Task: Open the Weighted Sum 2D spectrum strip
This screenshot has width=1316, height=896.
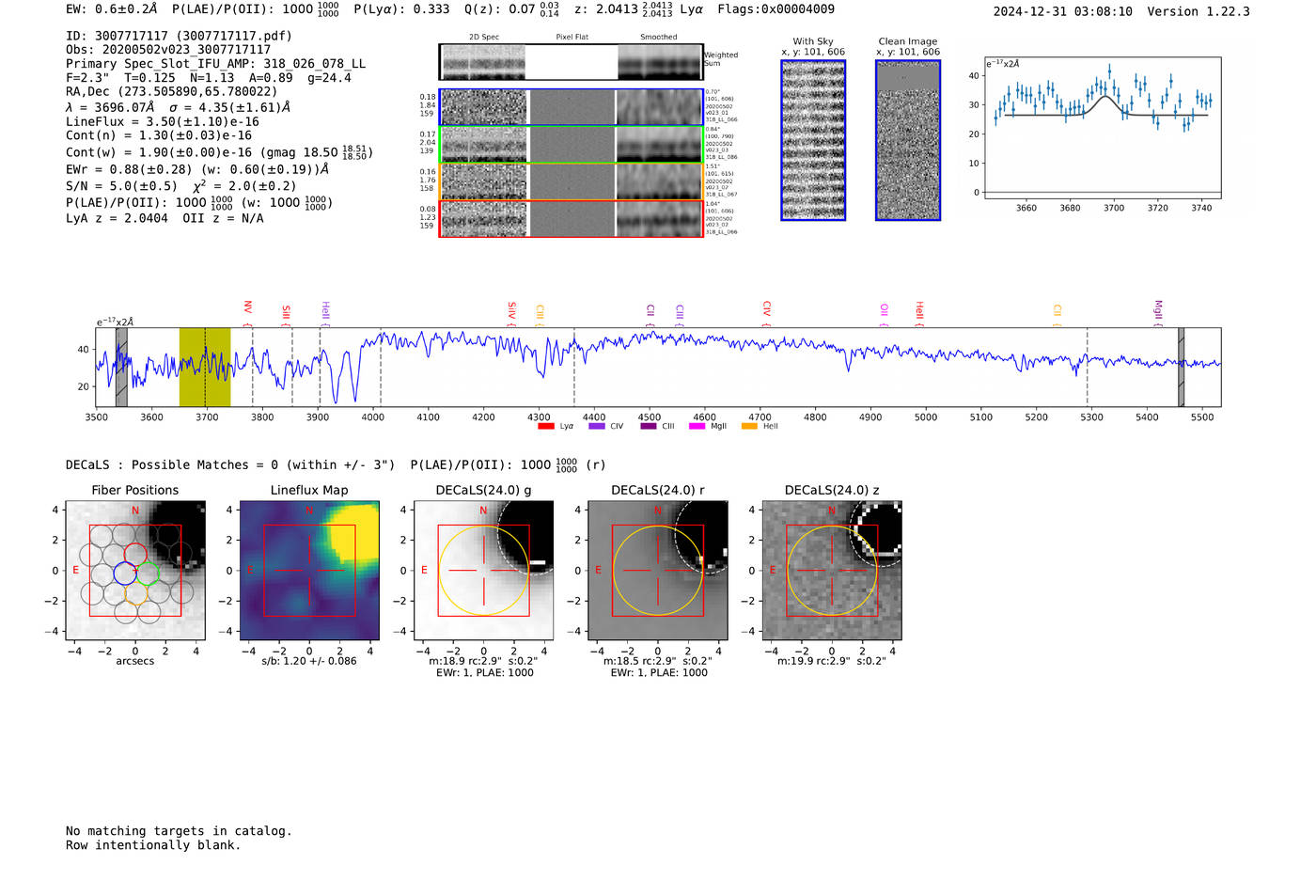Action: (x=571, y=62)
